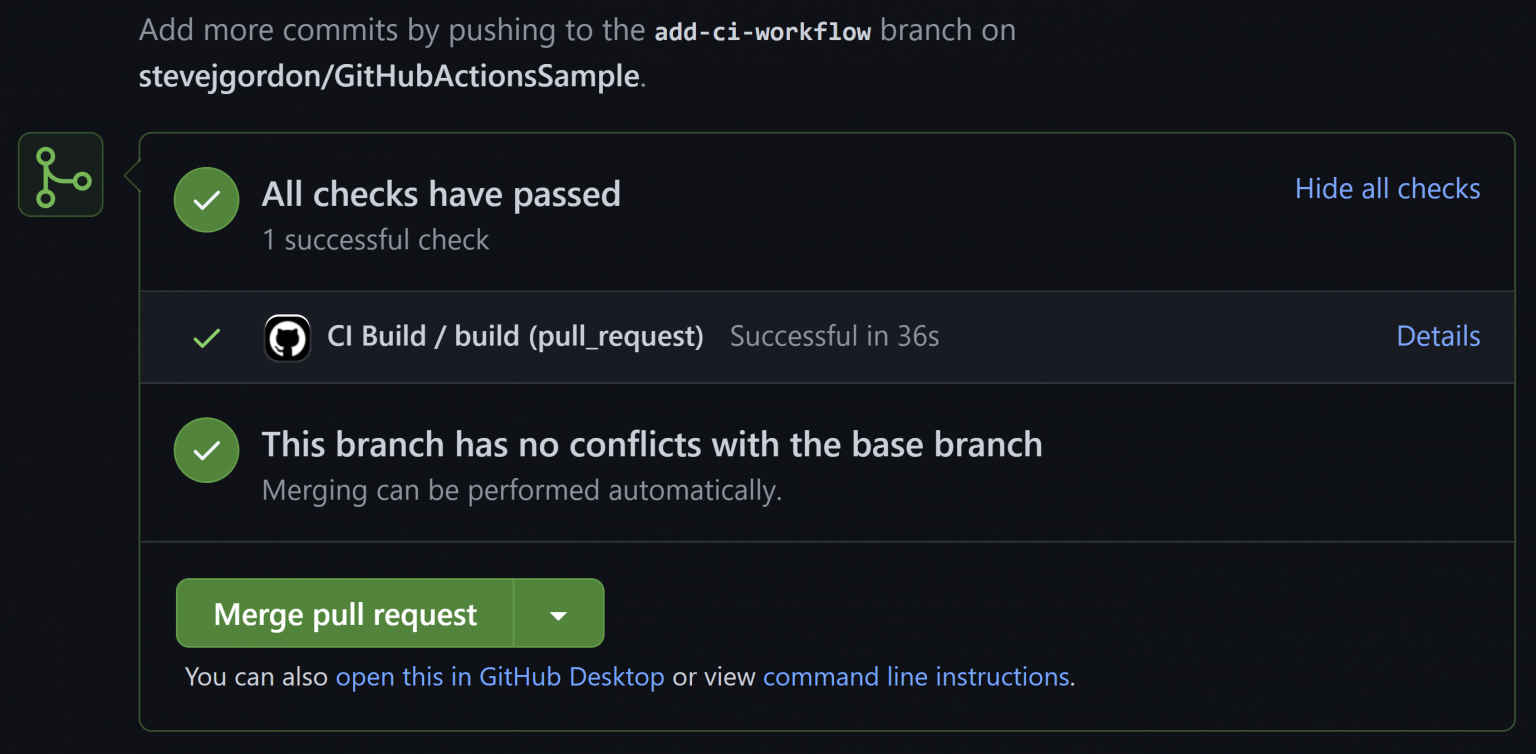Open Details for the CI Build check
The image size is (1536, 754).
click(x=1437, y=337)
